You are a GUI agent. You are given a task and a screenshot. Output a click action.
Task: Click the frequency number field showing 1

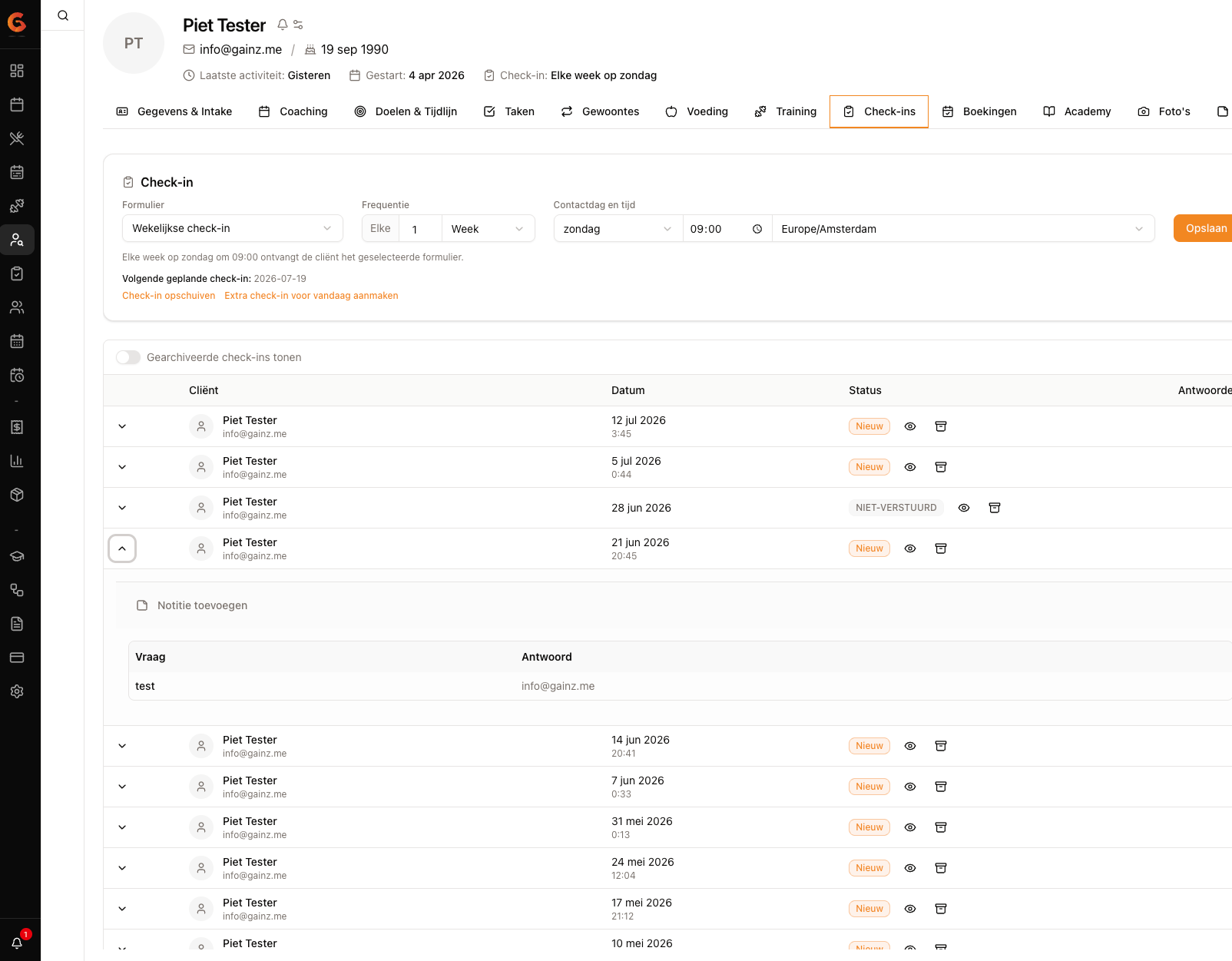coord(420,229)
